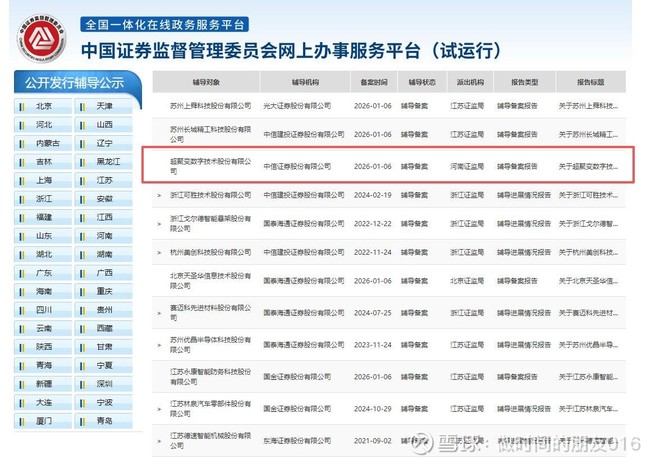660x464 pixels.
Task: Click the 西藏 region button
Action: coord(104,328)
